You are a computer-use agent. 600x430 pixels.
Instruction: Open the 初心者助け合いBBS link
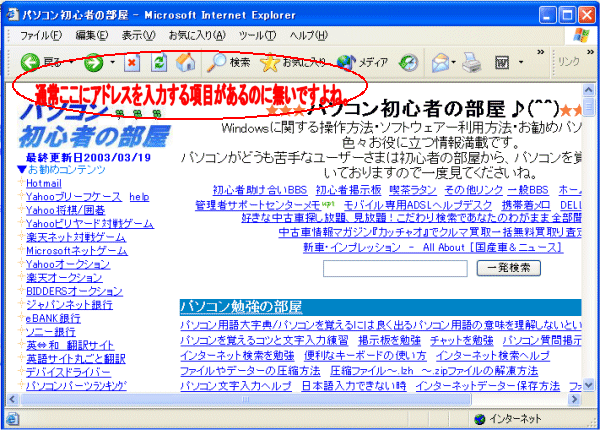pos(260,190)
